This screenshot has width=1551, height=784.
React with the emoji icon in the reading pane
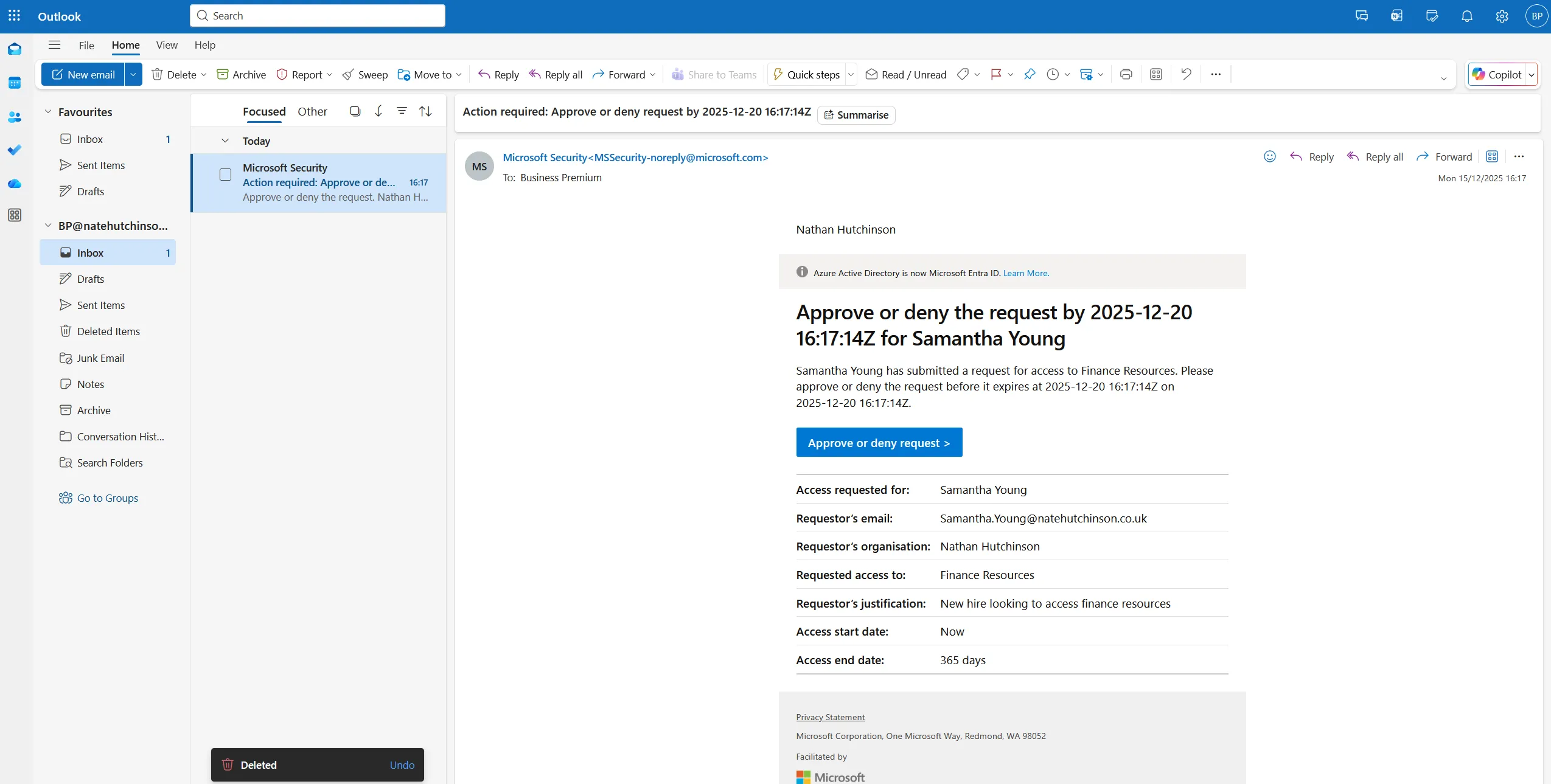pos(1270,157)
